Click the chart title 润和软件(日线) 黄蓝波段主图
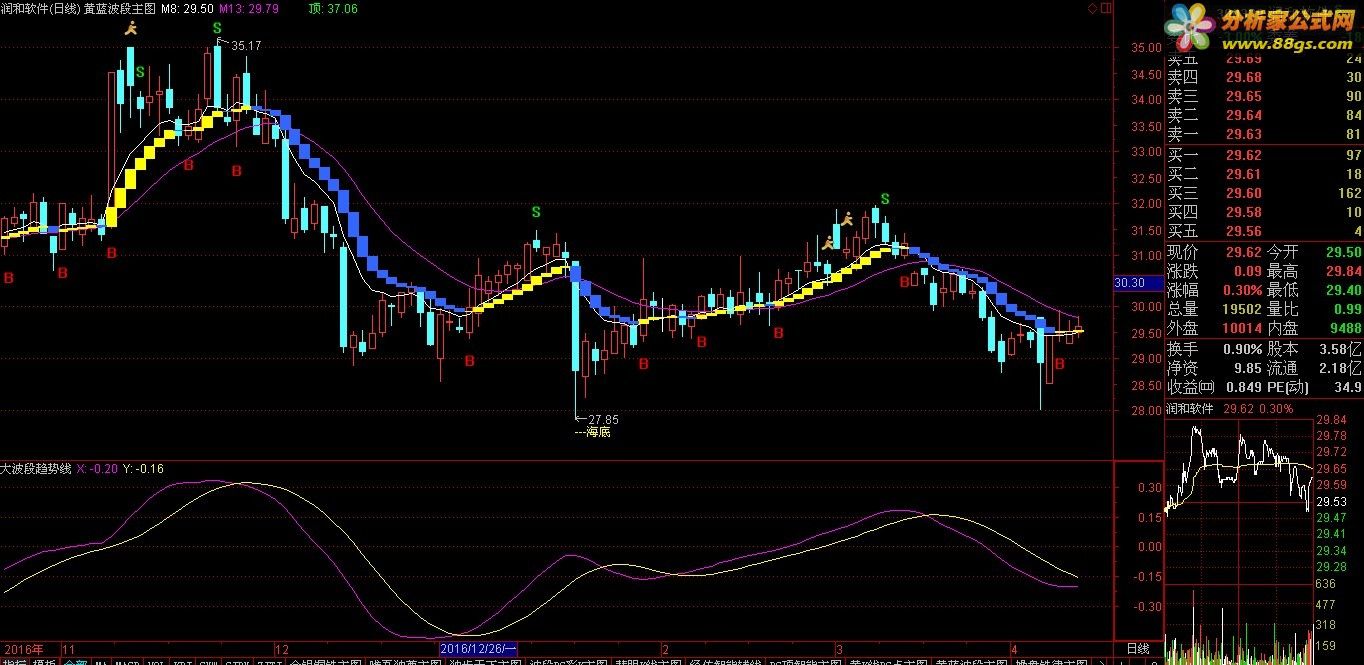 click(x=77, y=8)
